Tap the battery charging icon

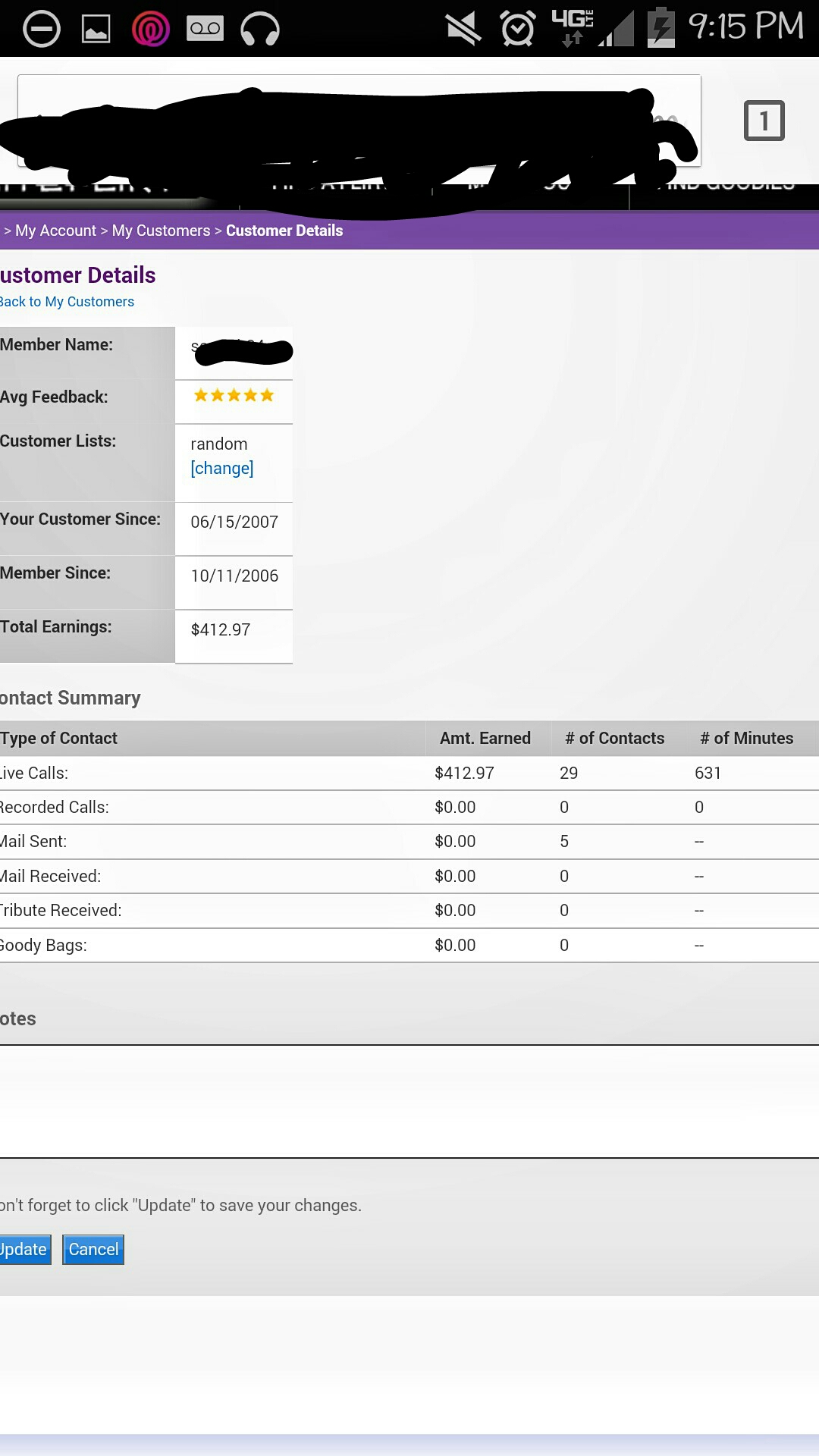(x=661, y=29)
